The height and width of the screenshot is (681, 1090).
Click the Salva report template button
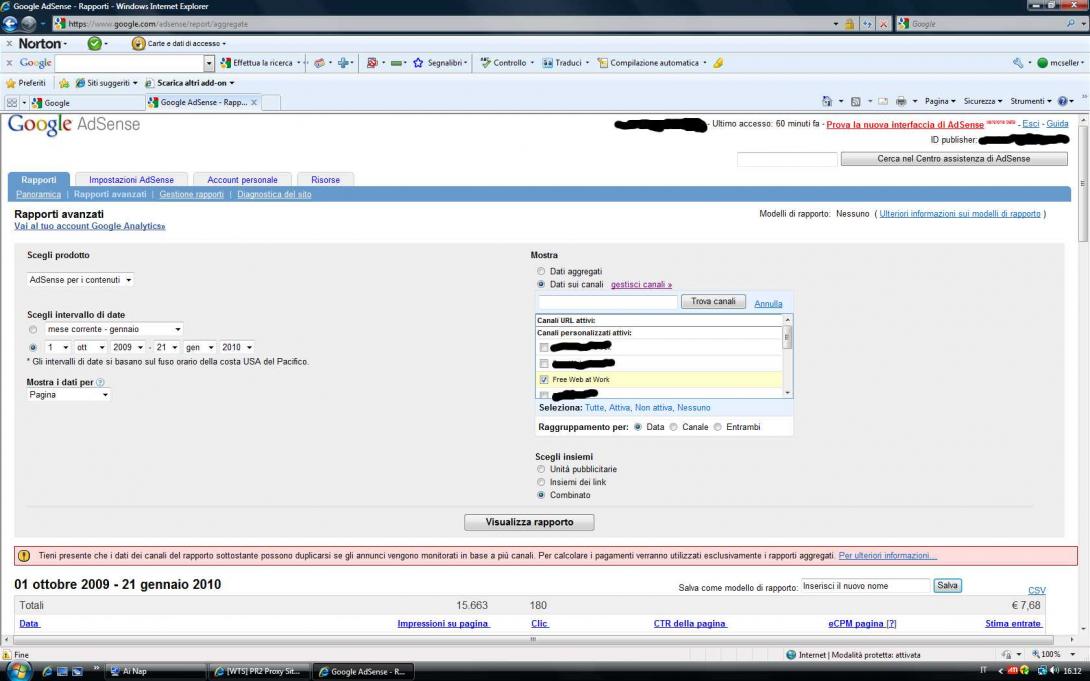pyautogui.click(x=947, y=586)
